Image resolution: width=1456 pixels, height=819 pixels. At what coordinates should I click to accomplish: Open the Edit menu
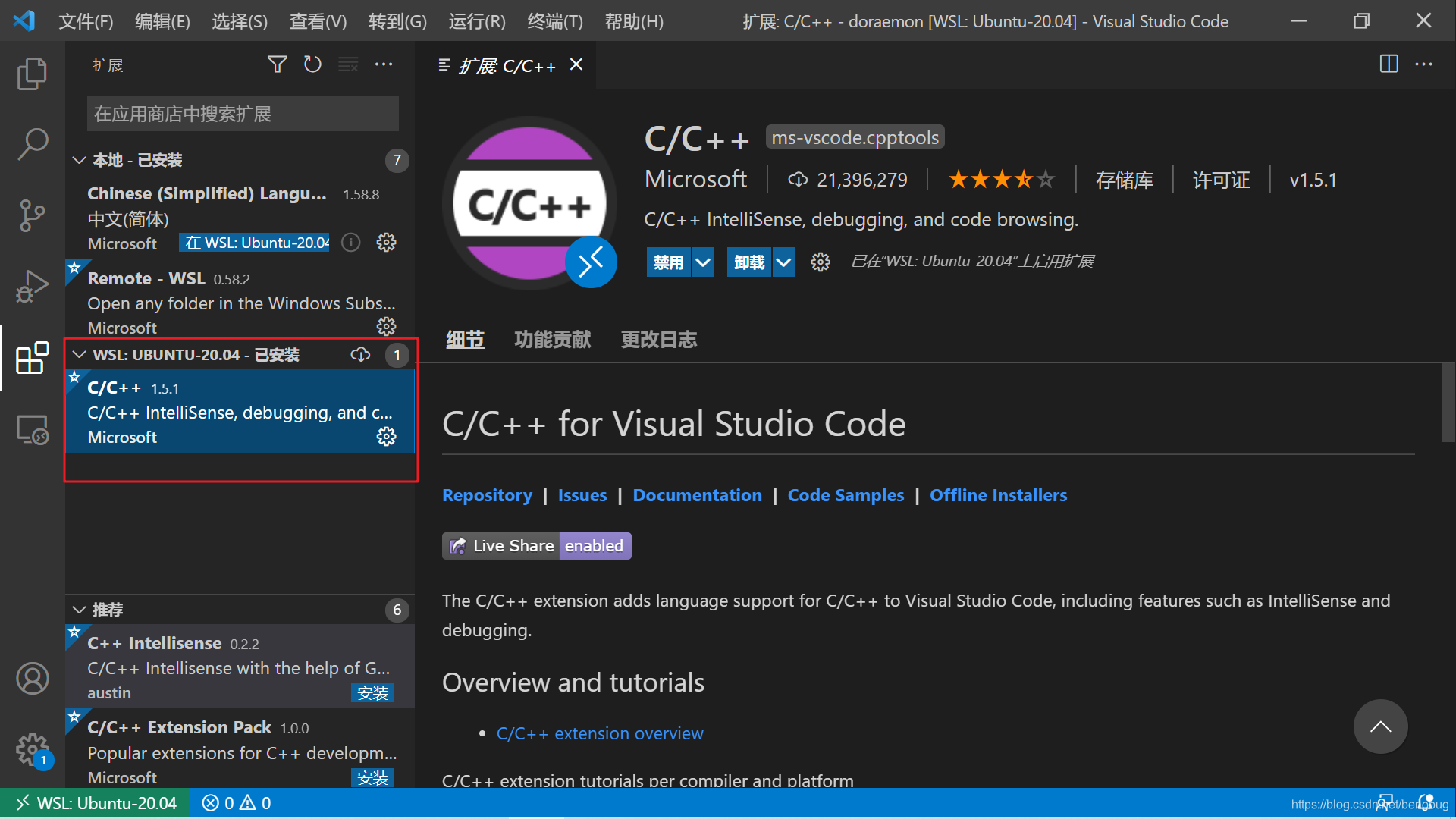[162, 21]
